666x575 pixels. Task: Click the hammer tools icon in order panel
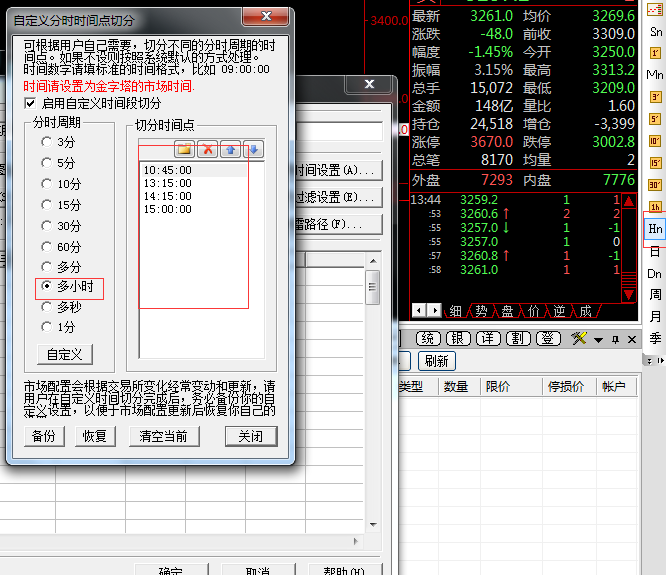pyautogui.click(x=578, y=339)
